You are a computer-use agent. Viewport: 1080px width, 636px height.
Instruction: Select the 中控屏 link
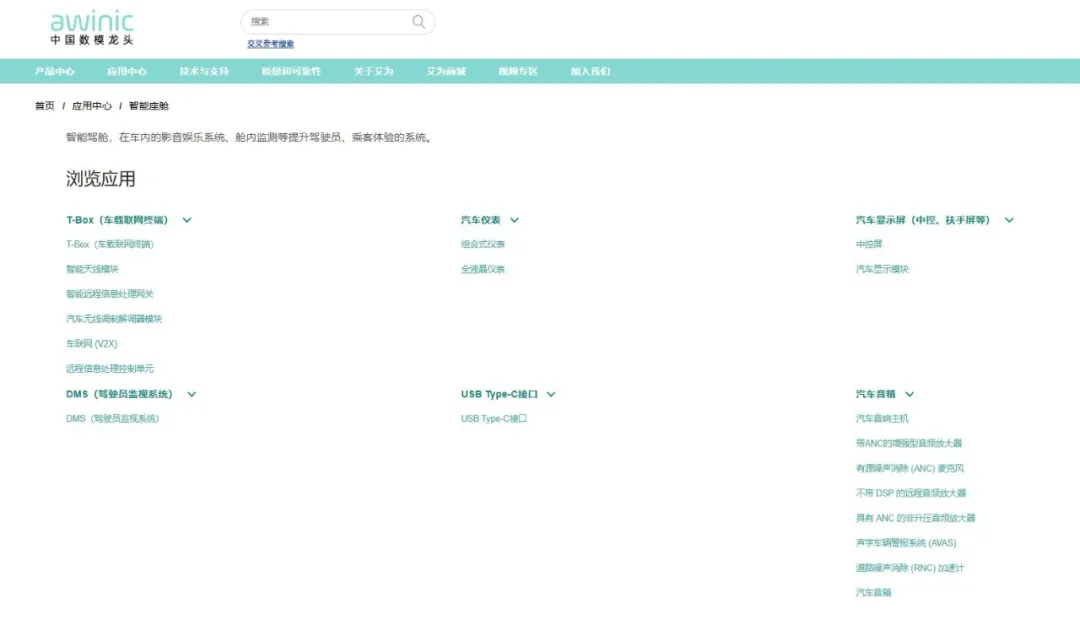point(869,244)
